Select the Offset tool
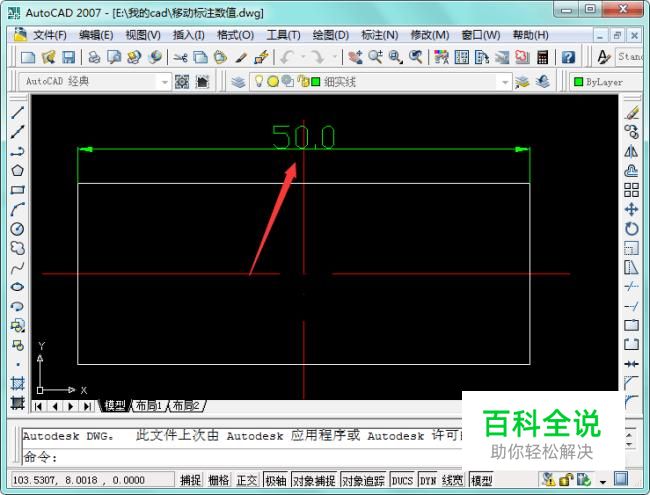This screenshot has height=495, width=650. coord(632,170)
